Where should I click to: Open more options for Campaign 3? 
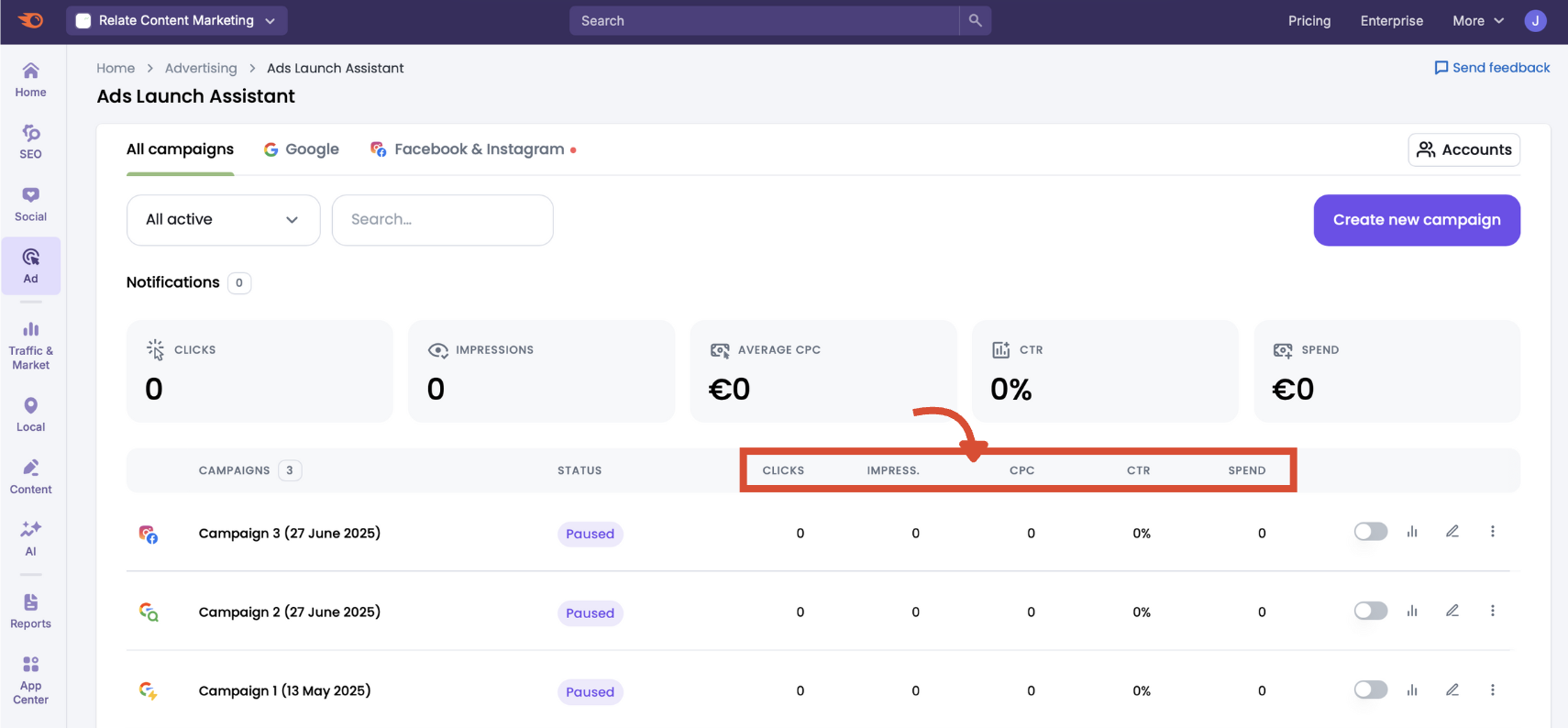[x=1492, y=532]
